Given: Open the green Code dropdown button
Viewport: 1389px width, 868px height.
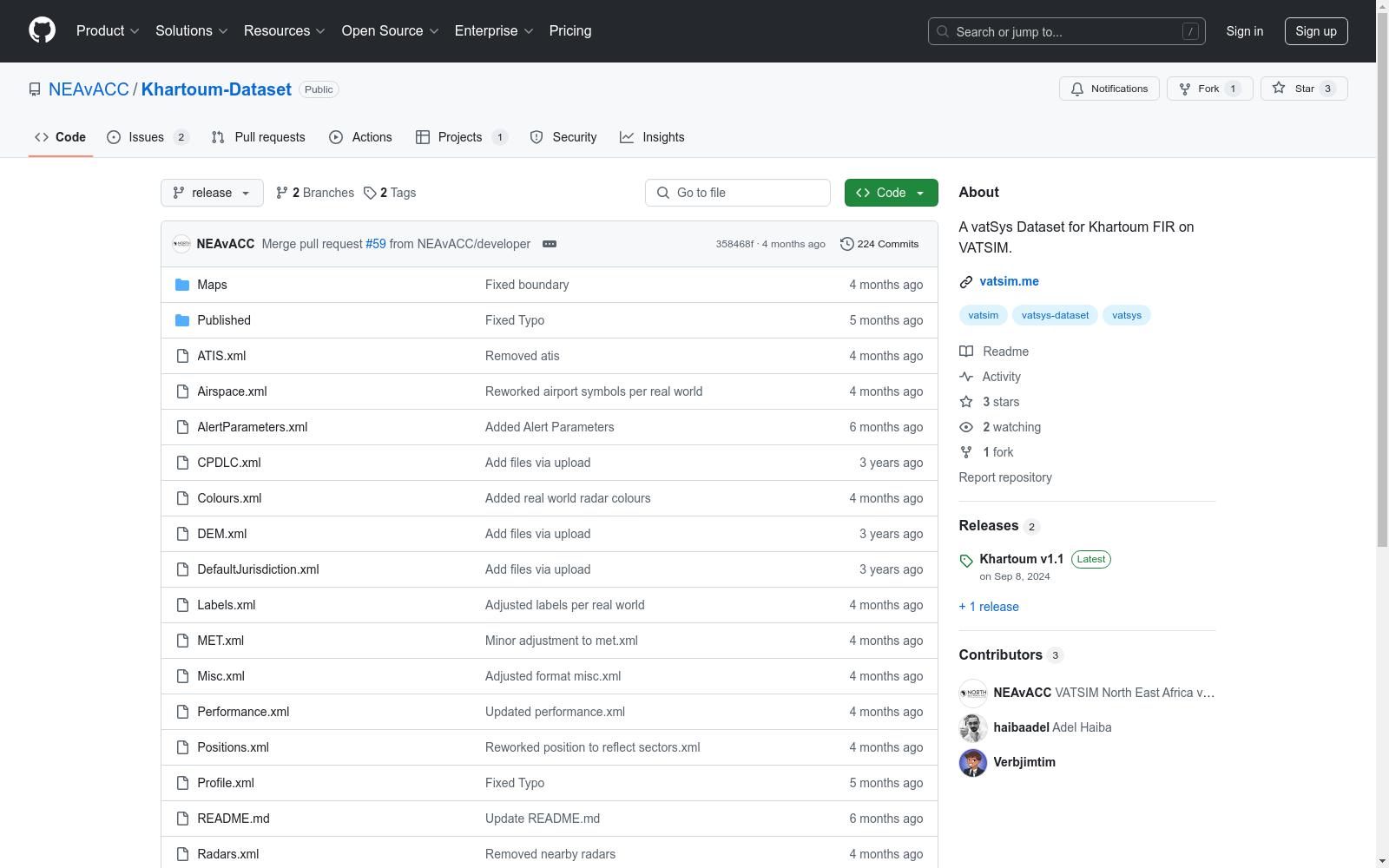Looking at the screenshot, I should point(891,193).
